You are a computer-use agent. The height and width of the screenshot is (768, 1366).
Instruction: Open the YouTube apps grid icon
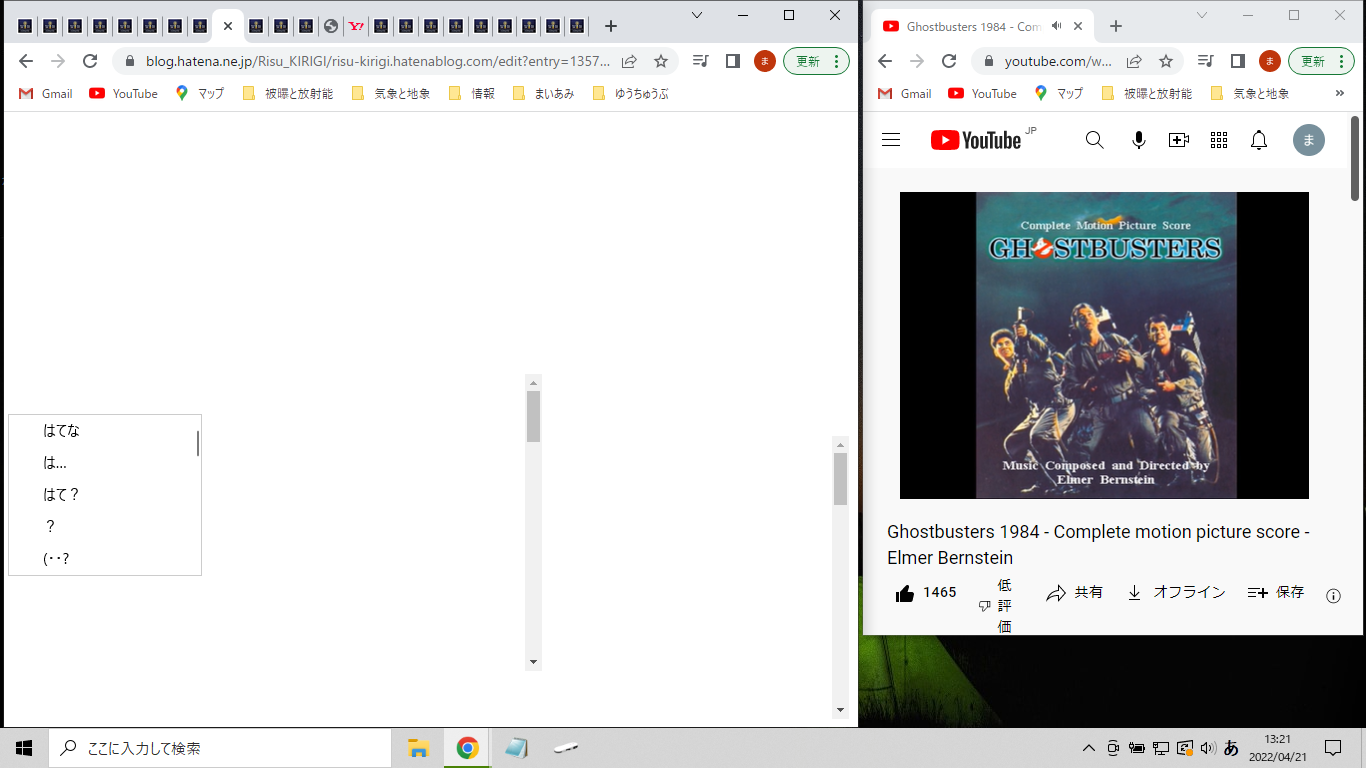(x=1219, y=140)
